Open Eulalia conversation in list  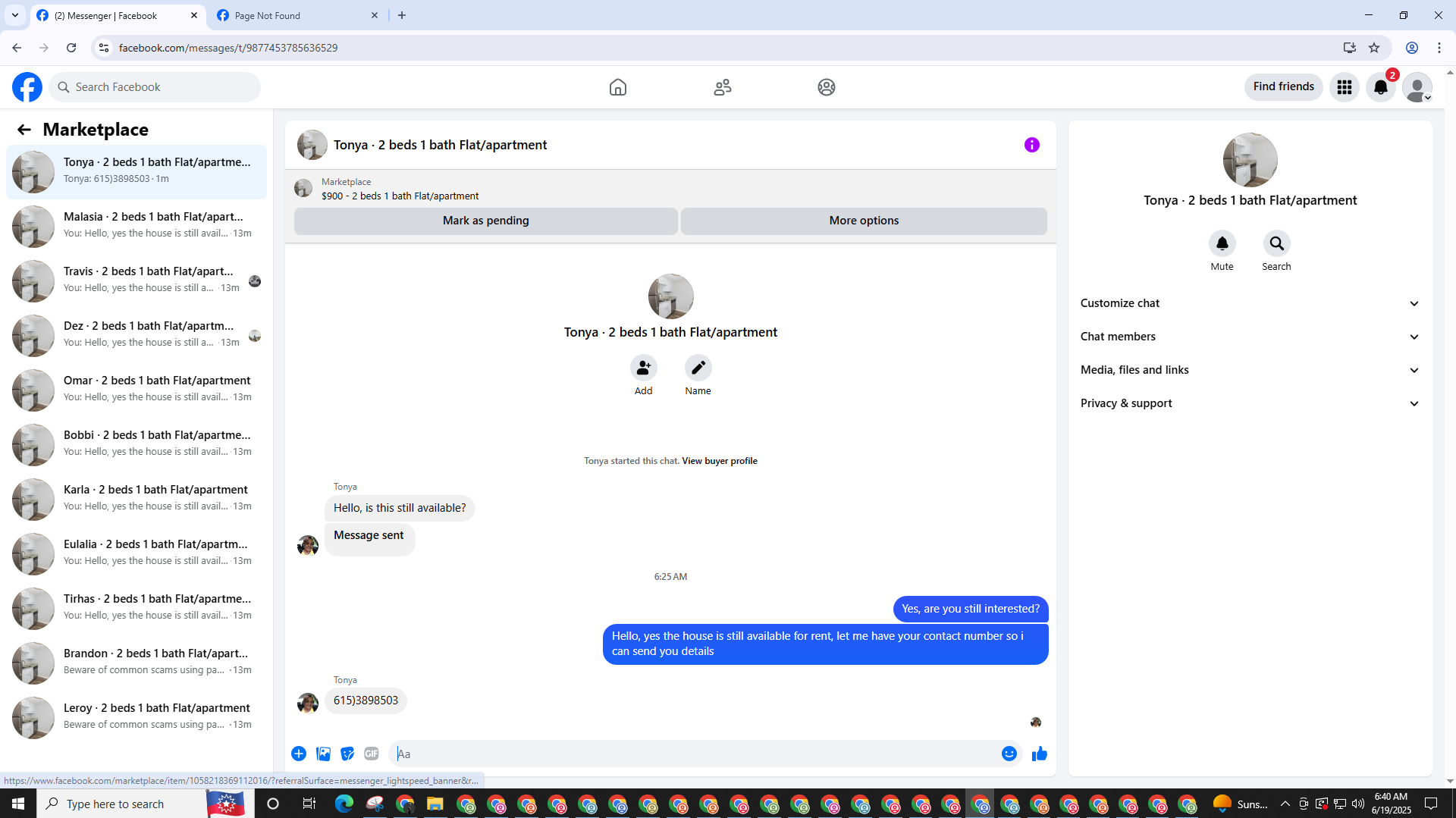(136, 554)
